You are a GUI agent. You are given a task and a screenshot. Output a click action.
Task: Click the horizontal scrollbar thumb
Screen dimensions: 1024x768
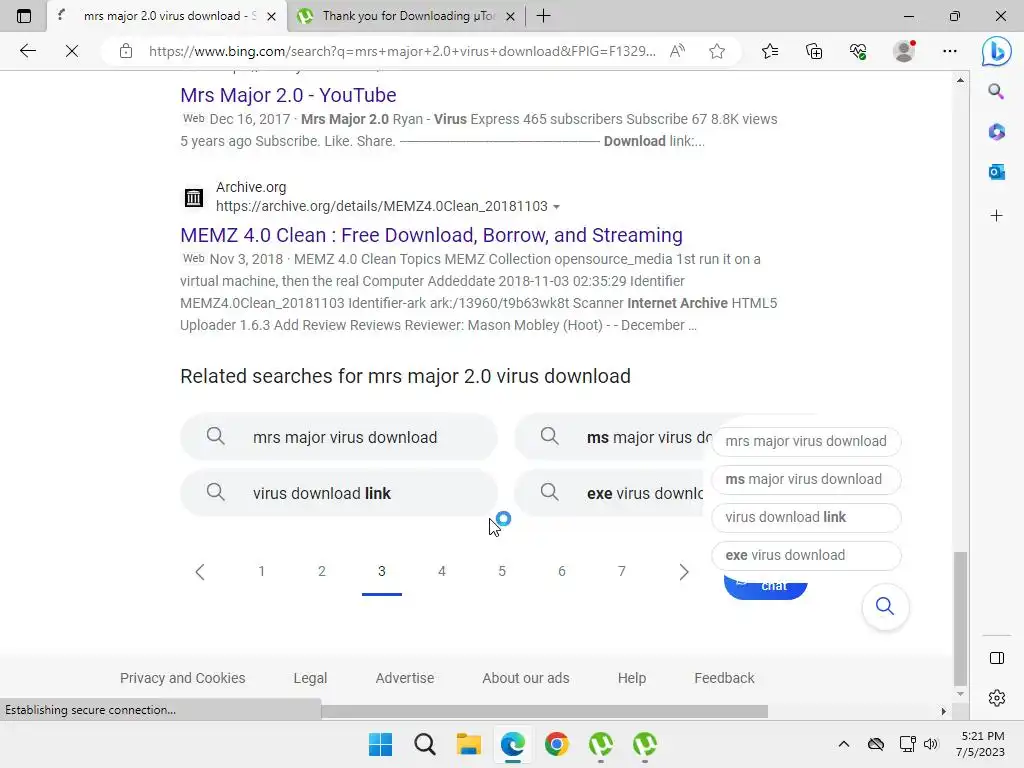point(545,711)
